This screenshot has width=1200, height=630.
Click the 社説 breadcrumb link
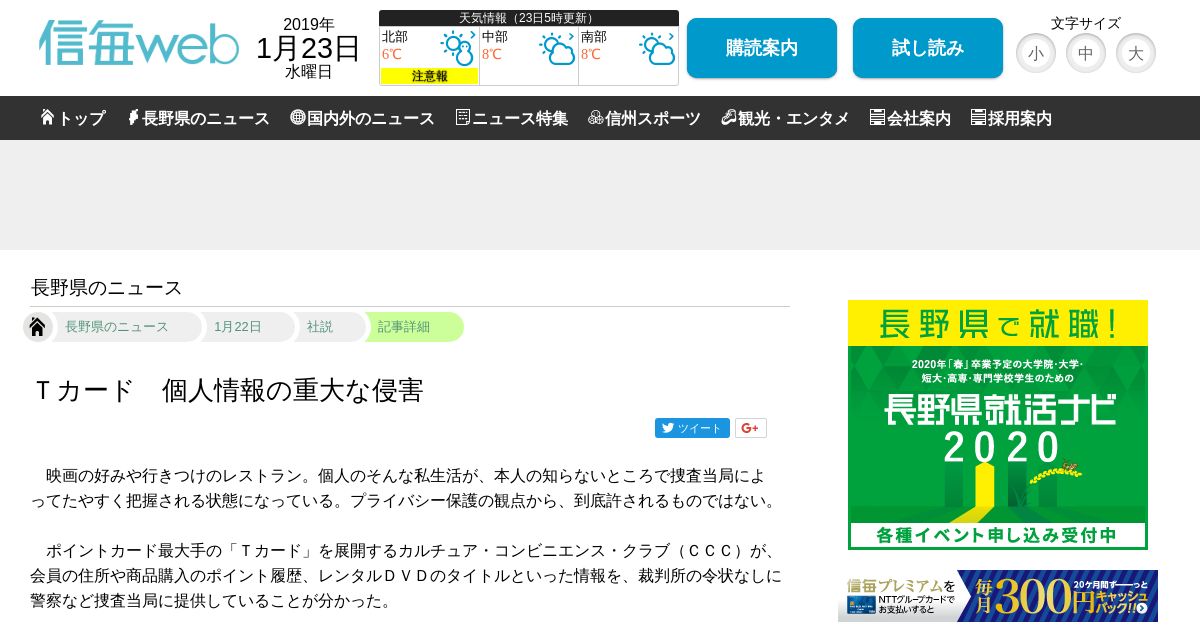coord(320,327)
